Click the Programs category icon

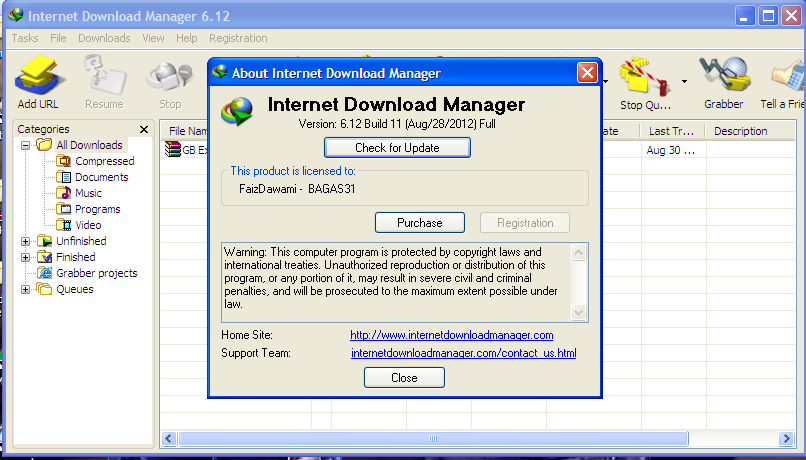[64, 209]
